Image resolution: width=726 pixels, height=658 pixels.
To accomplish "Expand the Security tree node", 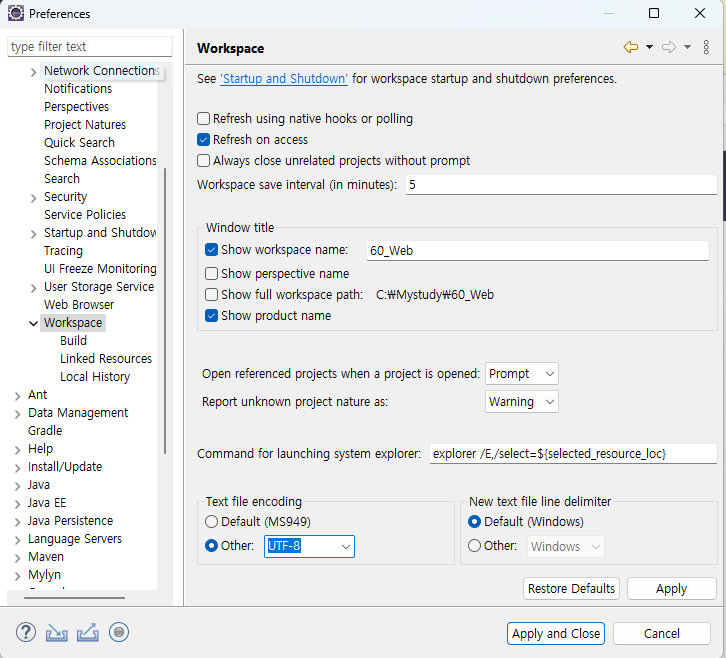I will [x=33, y=198].
